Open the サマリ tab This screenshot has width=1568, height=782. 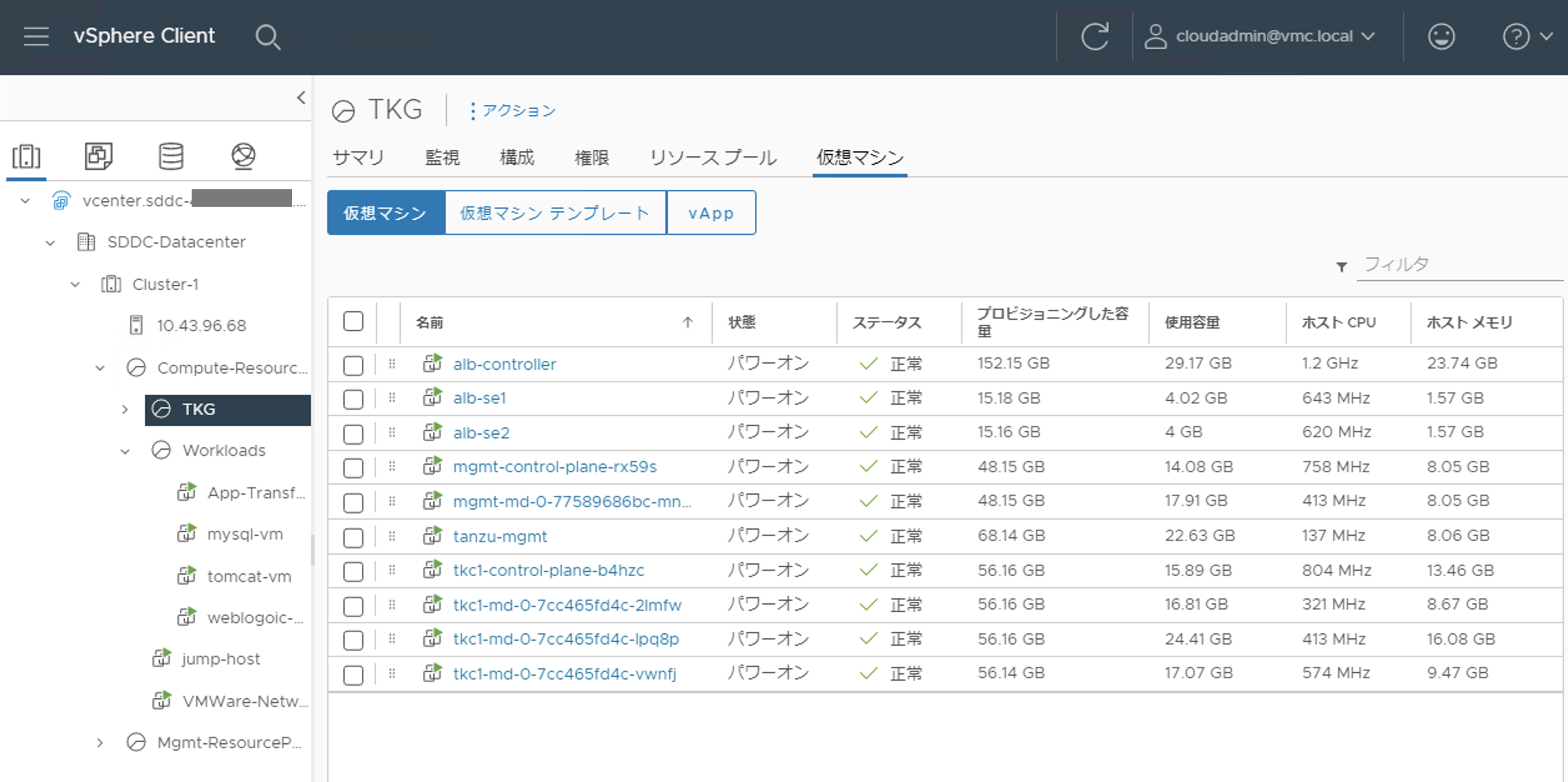click(358, 157)
